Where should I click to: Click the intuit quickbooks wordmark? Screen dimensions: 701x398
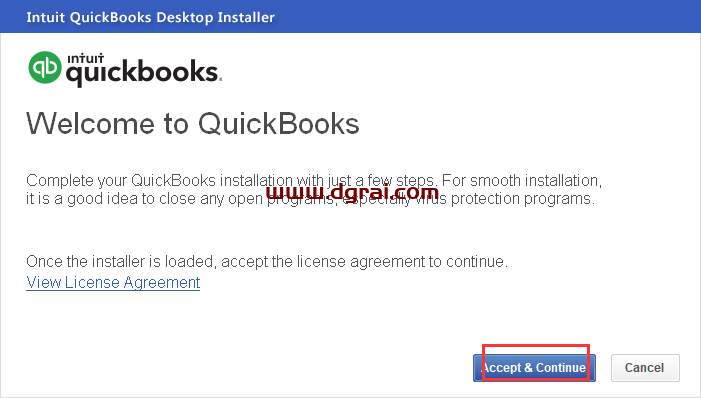[144, 69]
